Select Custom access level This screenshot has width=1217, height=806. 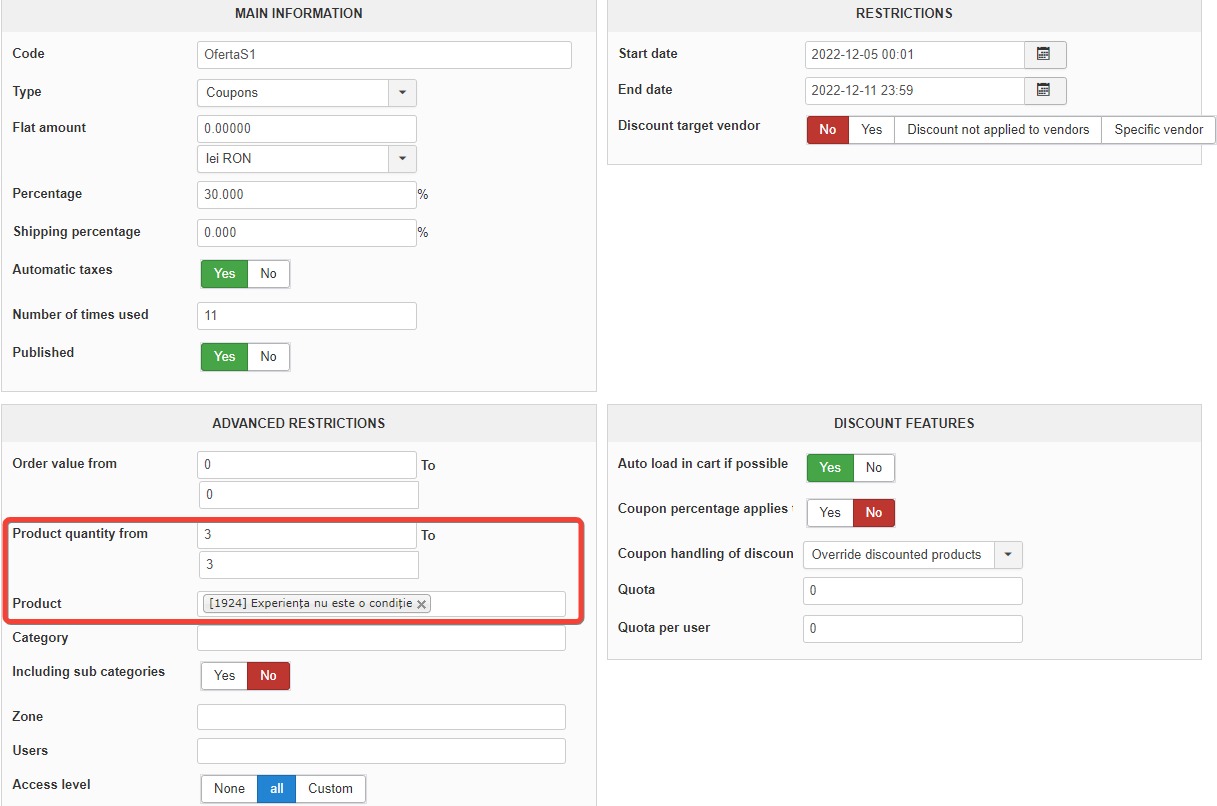(330, 789)
